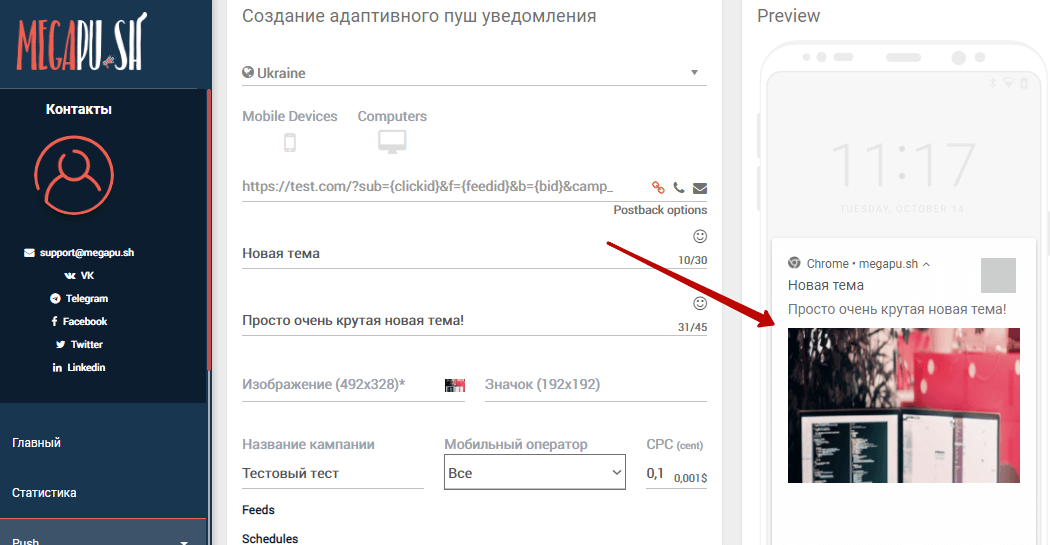Open the Главный sidebar menu item

coord(36,443)
